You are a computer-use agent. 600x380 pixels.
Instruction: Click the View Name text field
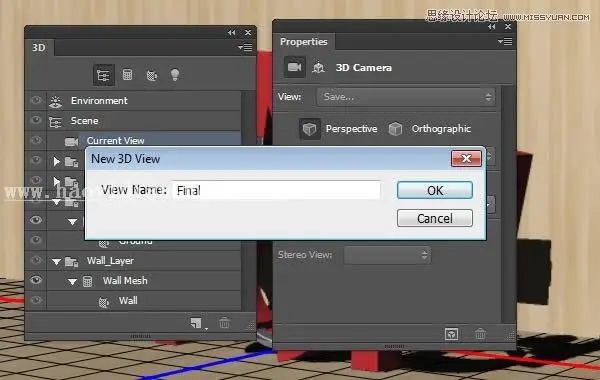coord(276,190)
